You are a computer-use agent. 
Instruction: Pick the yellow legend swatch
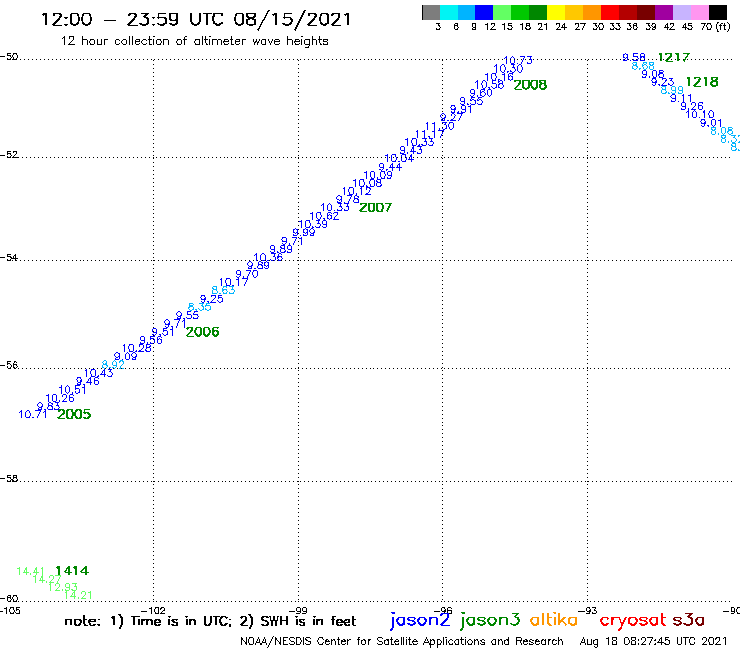coord(556,12)
